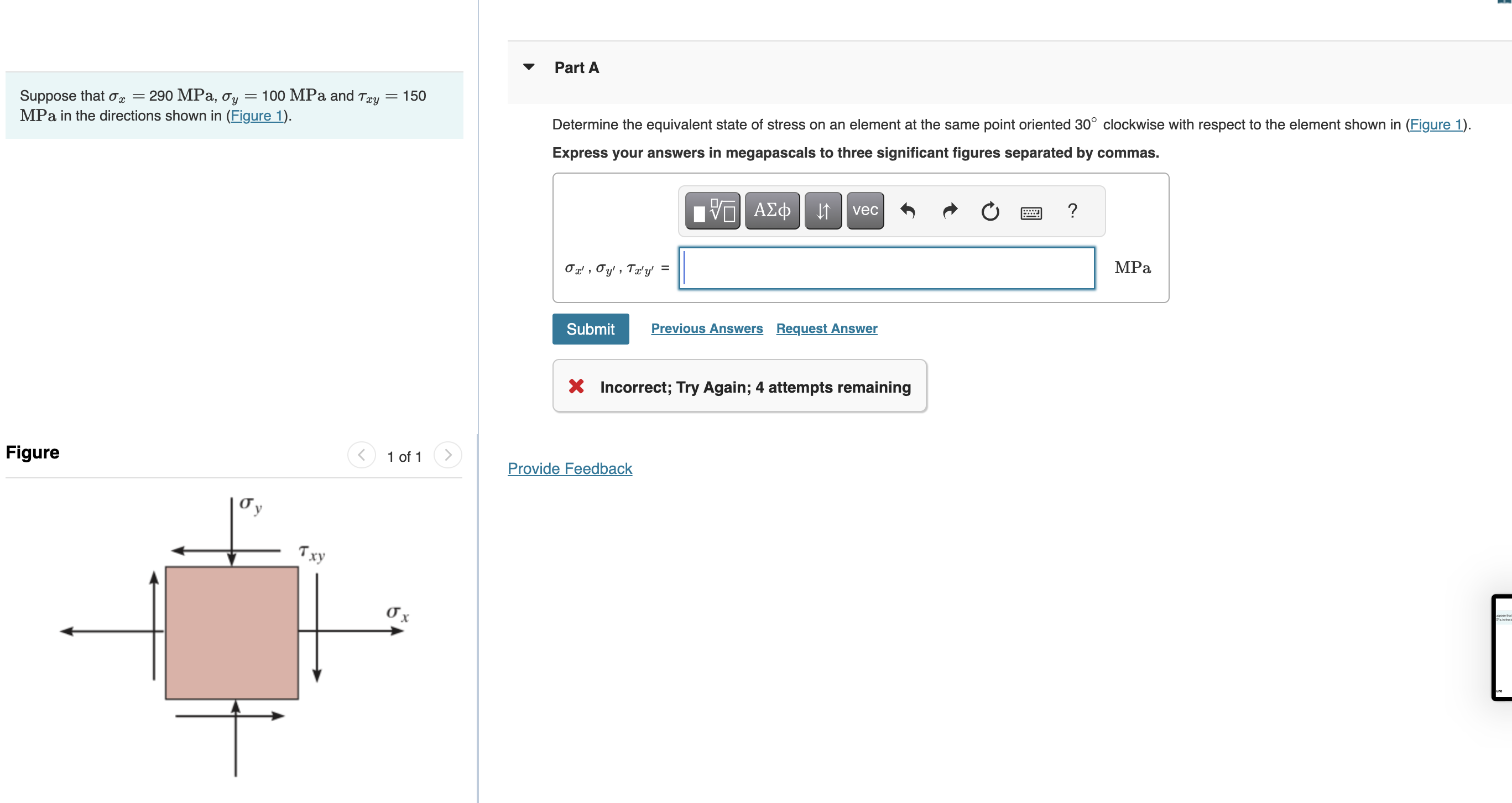Redo the last action

coord(949,210)
